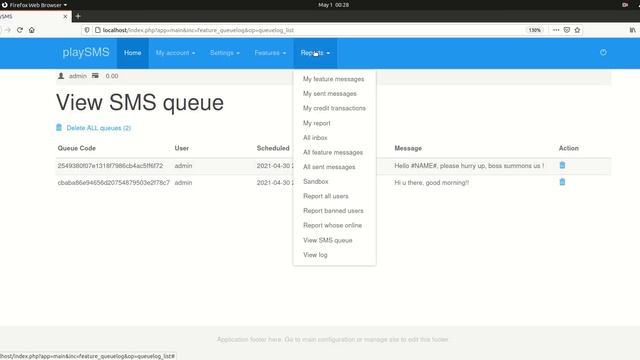Open a new browser tab

(78, 16)
